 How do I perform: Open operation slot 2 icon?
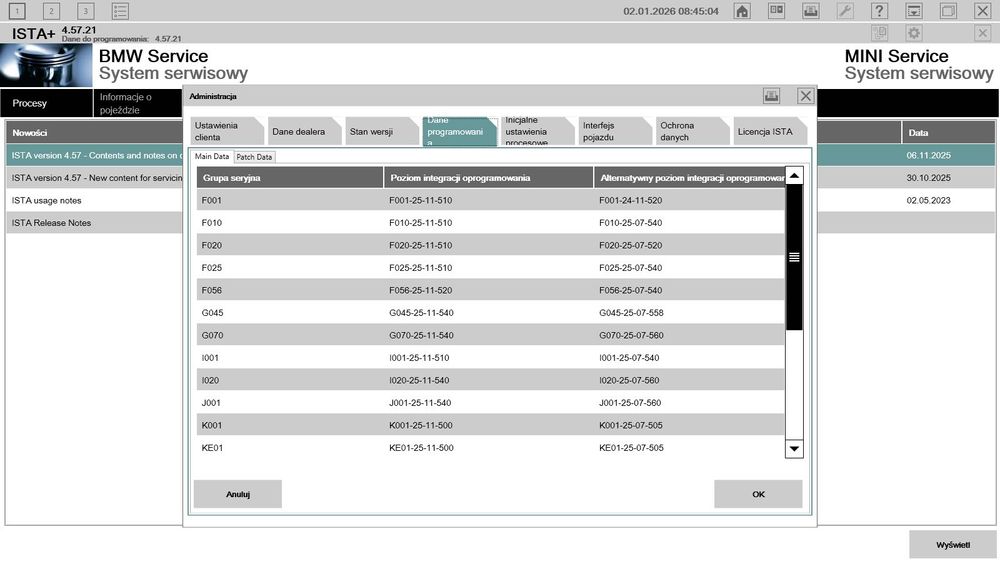(51, 11)
